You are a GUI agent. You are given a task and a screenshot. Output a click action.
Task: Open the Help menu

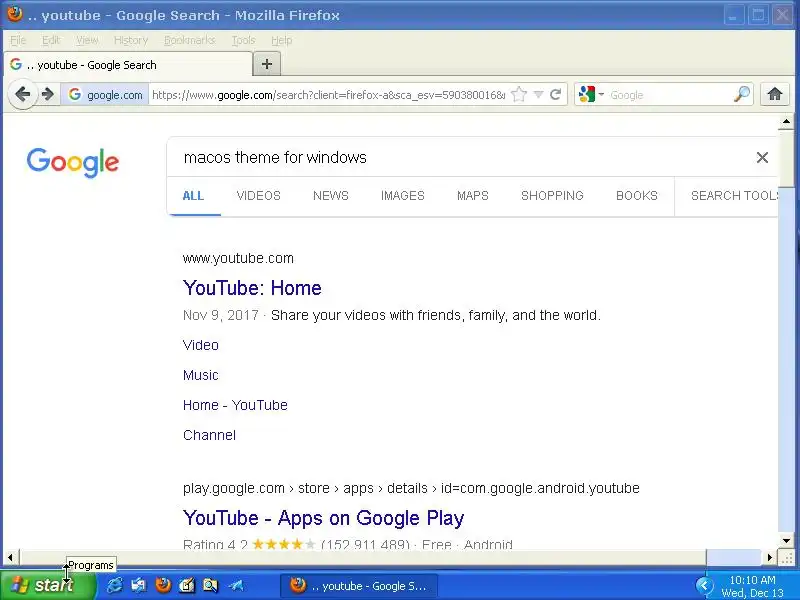click(282, 40)
